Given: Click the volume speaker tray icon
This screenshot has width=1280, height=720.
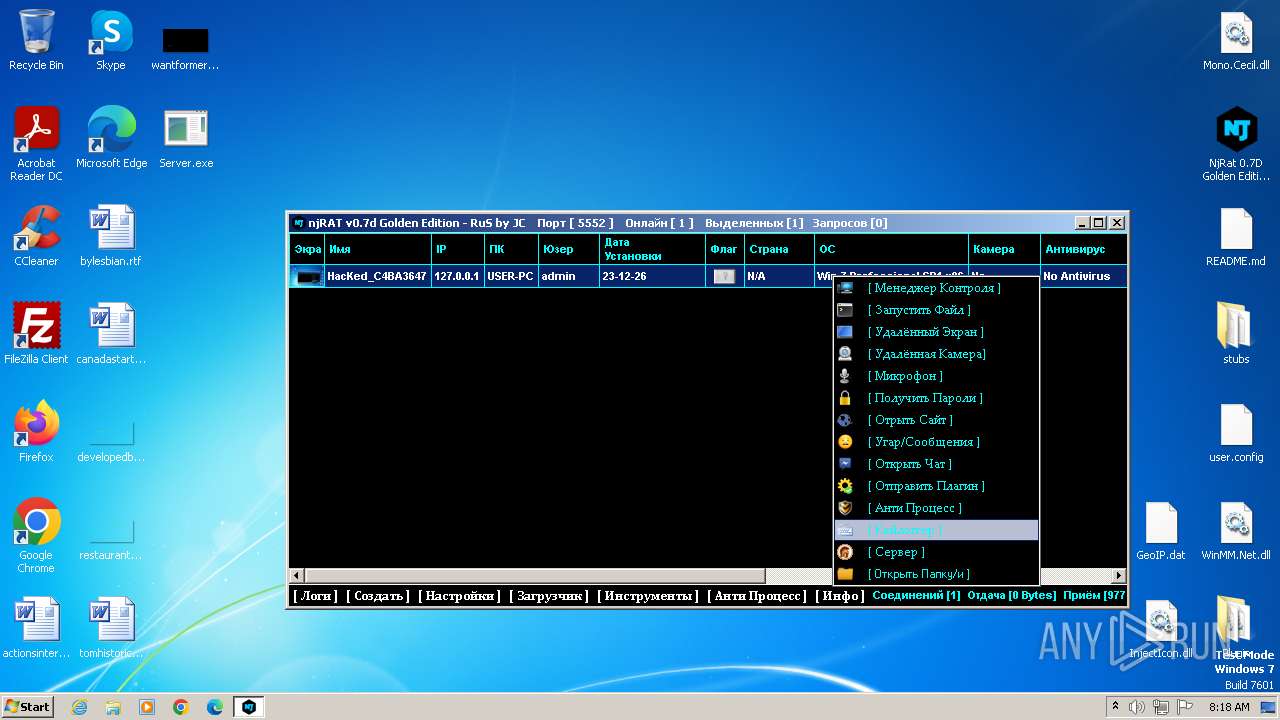Looking at the screenshot, I should point(1137,707).
